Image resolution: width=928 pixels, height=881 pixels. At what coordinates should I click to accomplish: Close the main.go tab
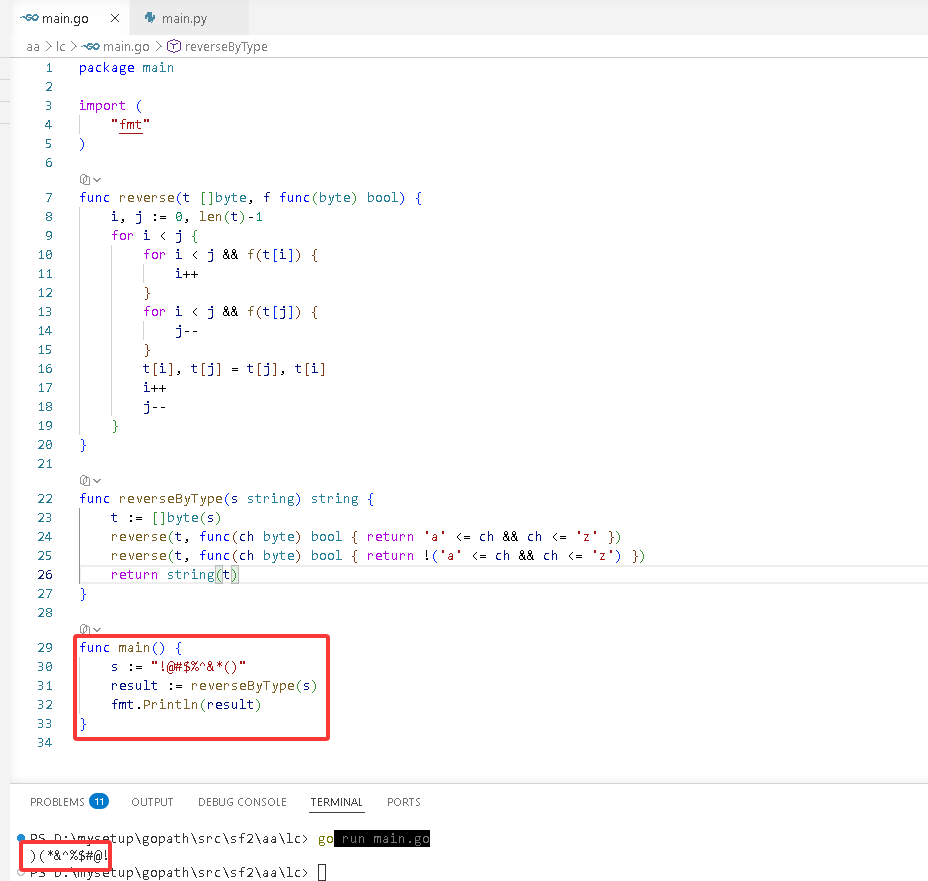pyautogui.click(x=115, y=18)
